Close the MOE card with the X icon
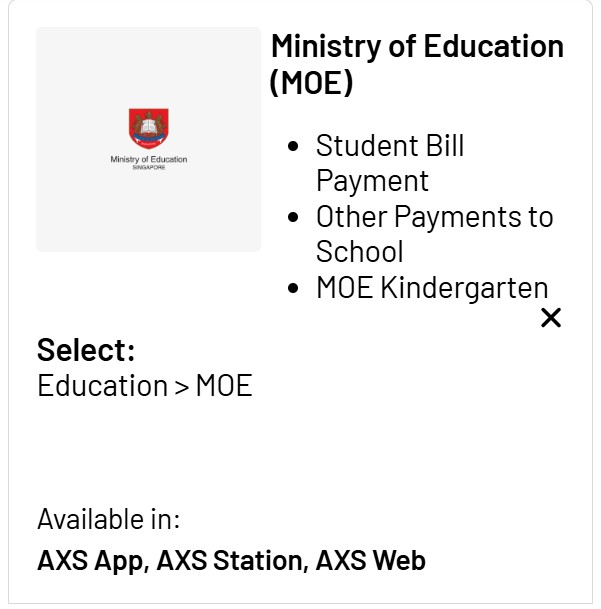601x609 pixels. point(551,318)
